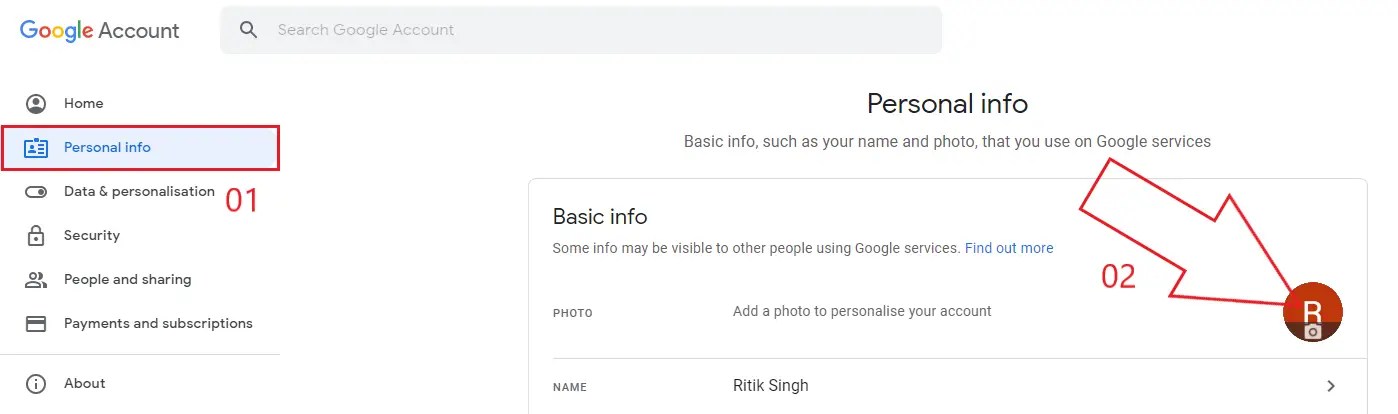Click the About info icon
Image resolution: width=1398 pixels, height=414 pixels.
pos(36,384)
